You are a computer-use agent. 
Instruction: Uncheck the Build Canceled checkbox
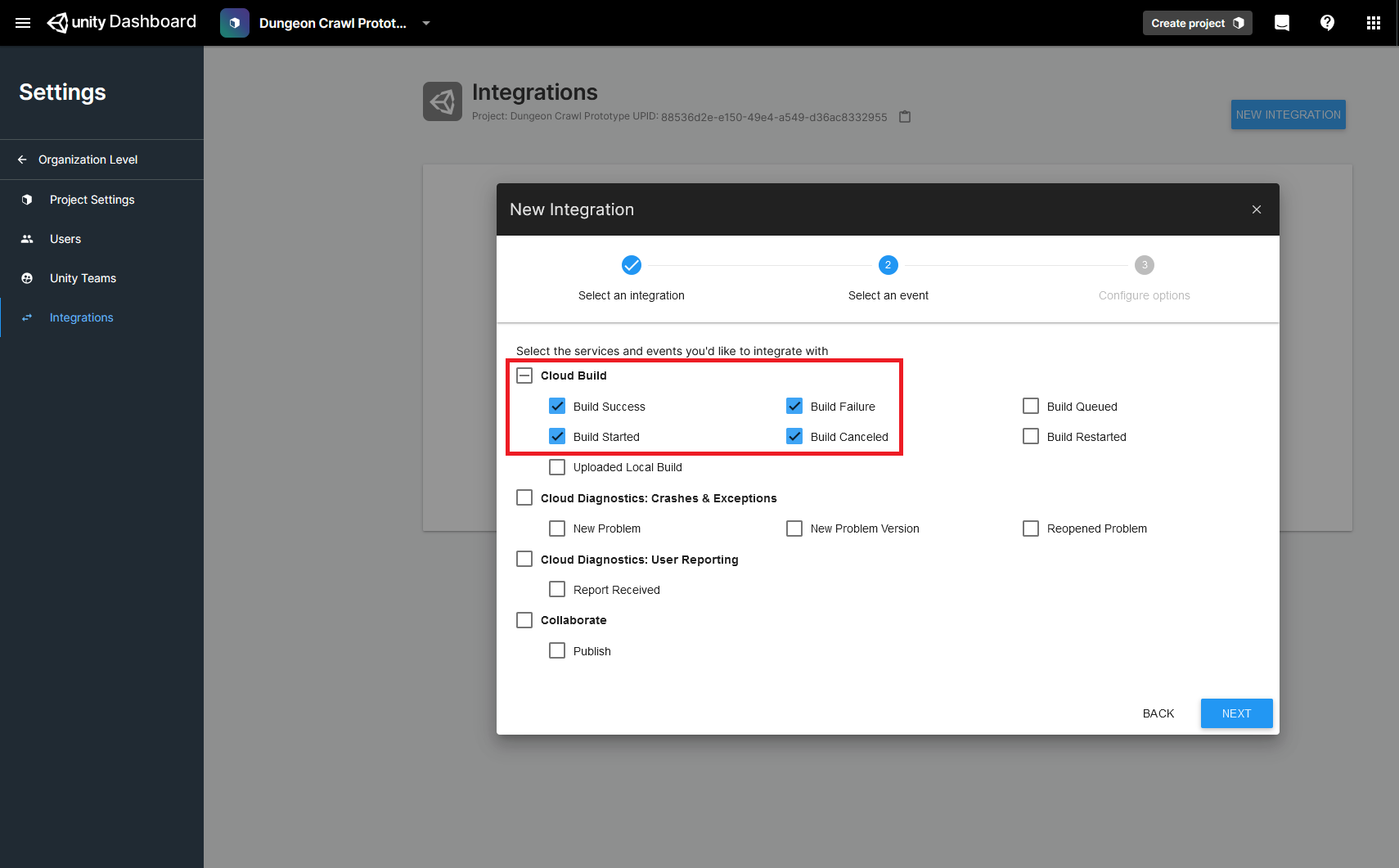(794, 436)
